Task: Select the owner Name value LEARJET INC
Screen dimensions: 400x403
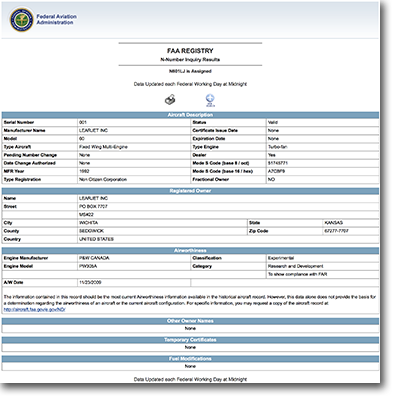Action: (93, 198)
